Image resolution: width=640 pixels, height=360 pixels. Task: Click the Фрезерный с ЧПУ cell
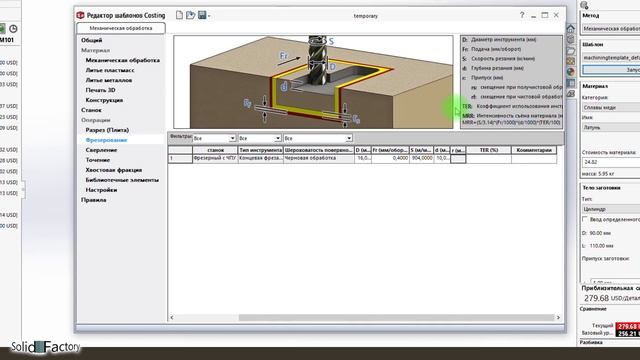tap(215, 158)
